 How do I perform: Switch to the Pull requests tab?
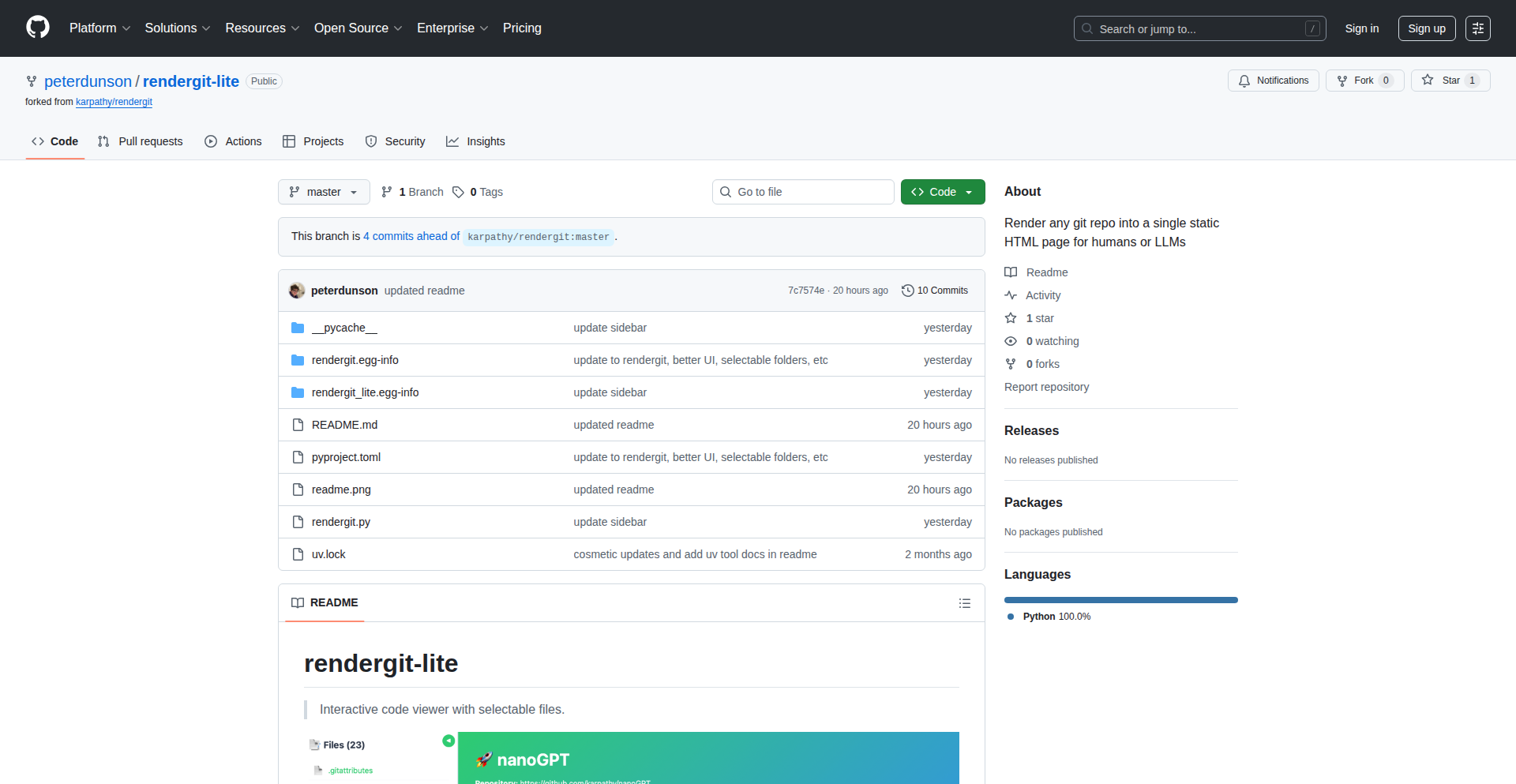click(141, 141)
